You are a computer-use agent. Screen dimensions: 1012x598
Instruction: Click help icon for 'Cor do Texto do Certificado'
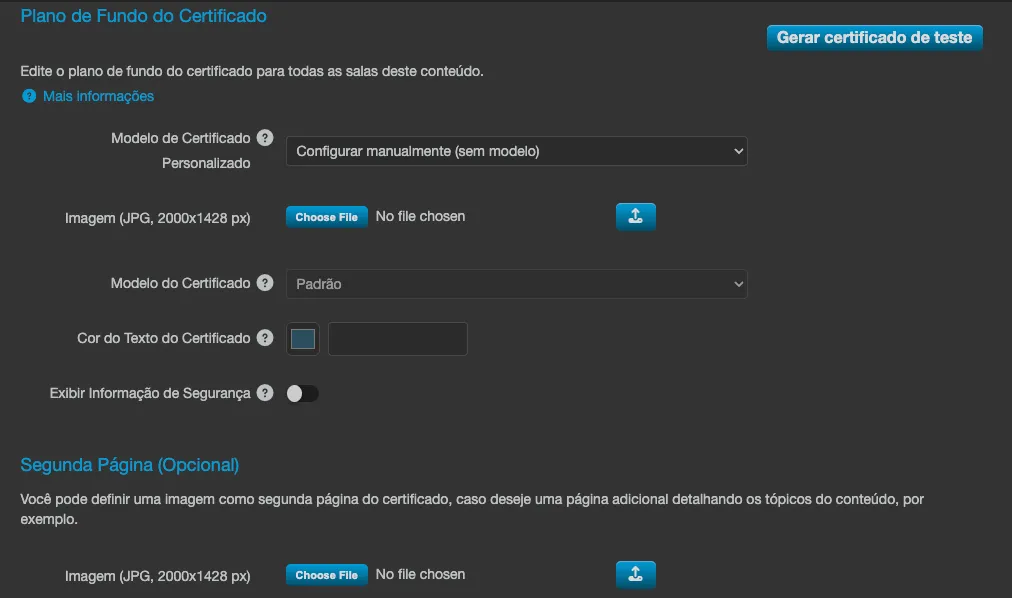coord(265,337)
